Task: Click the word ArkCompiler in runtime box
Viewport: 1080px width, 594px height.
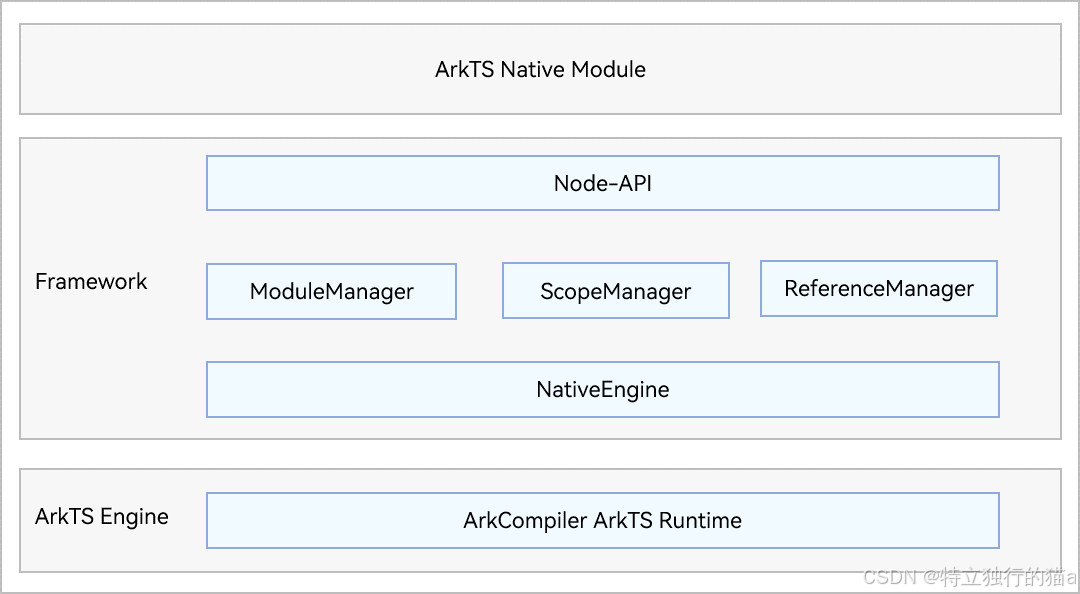Action: [x=525, y=520]
